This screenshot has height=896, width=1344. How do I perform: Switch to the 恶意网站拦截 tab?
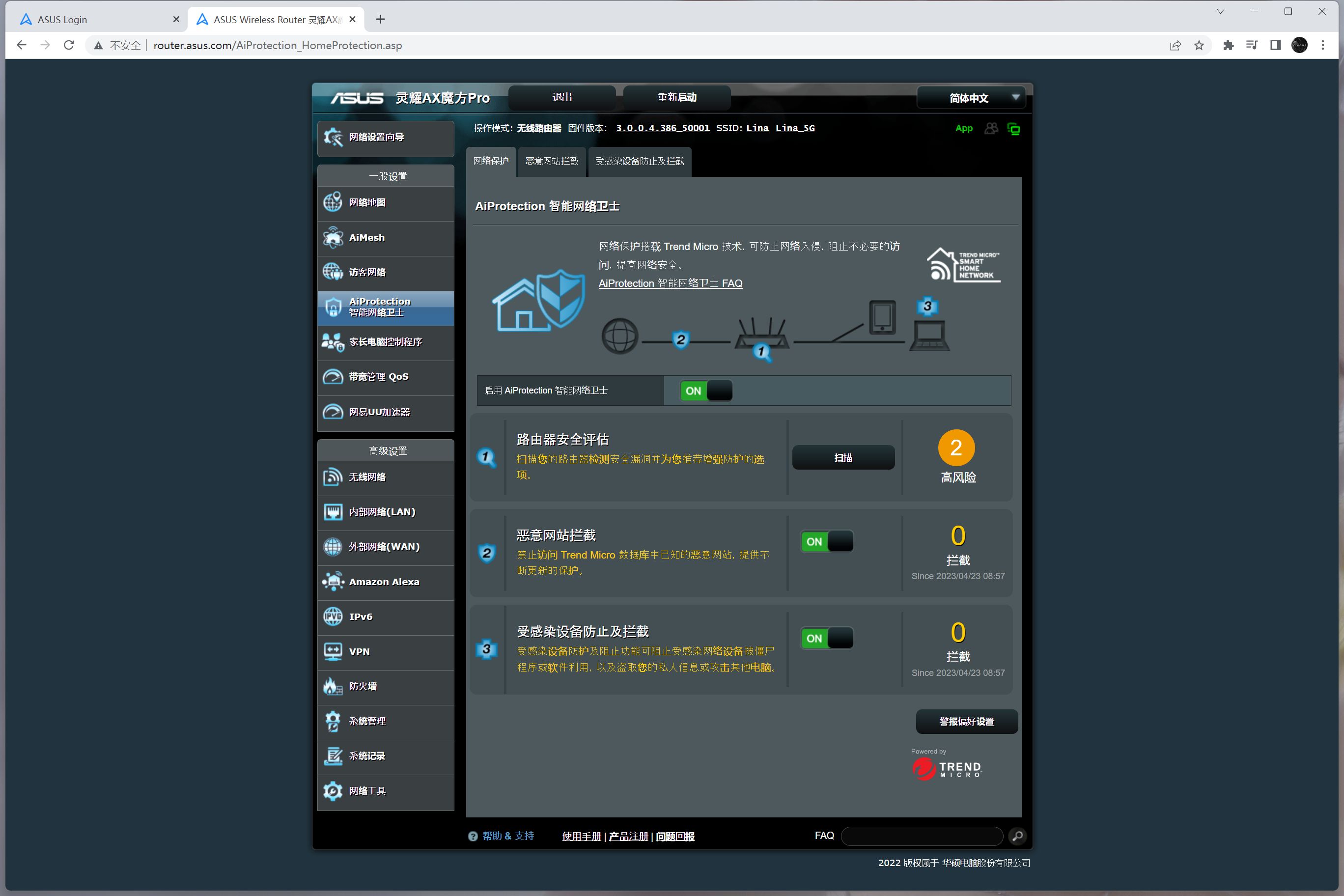[x=552, y=161]
